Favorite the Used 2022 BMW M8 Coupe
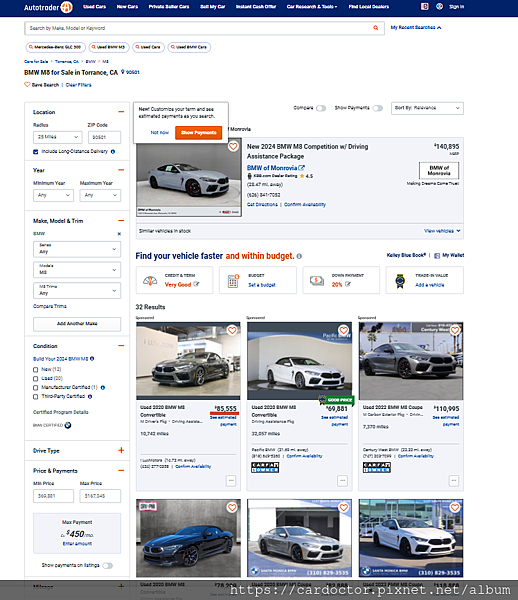 click(x=455, y=330)
